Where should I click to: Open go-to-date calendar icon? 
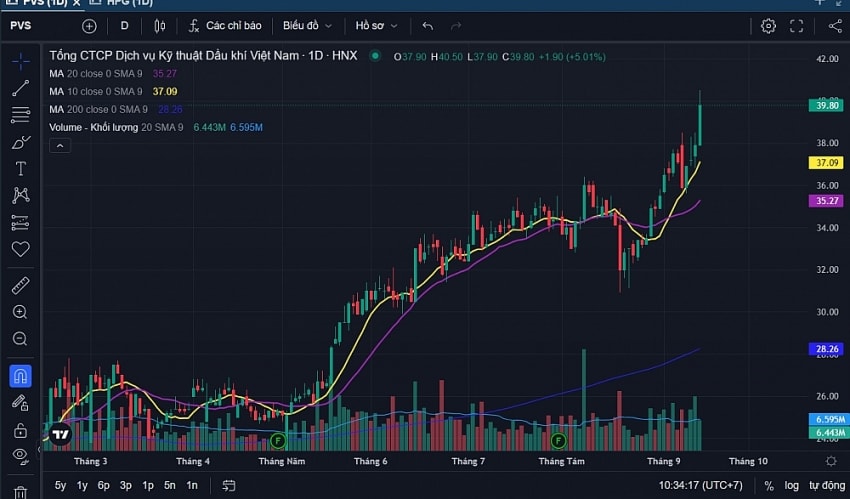[229, 485]
